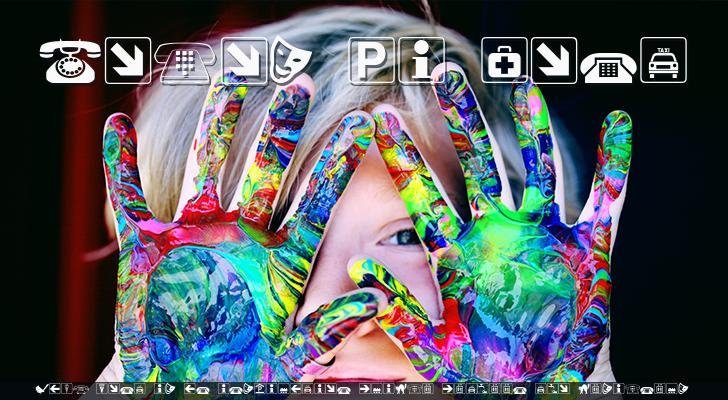Select the push-button keypad telephone icon
The image size is (728, 400).
186,62
